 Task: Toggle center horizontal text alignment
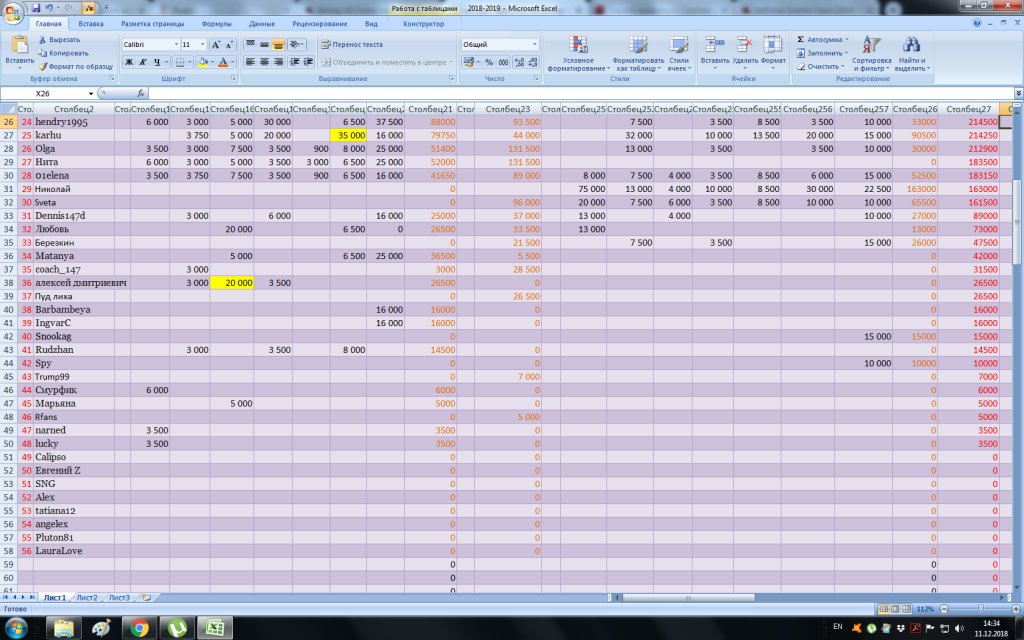tap(265, 62)
